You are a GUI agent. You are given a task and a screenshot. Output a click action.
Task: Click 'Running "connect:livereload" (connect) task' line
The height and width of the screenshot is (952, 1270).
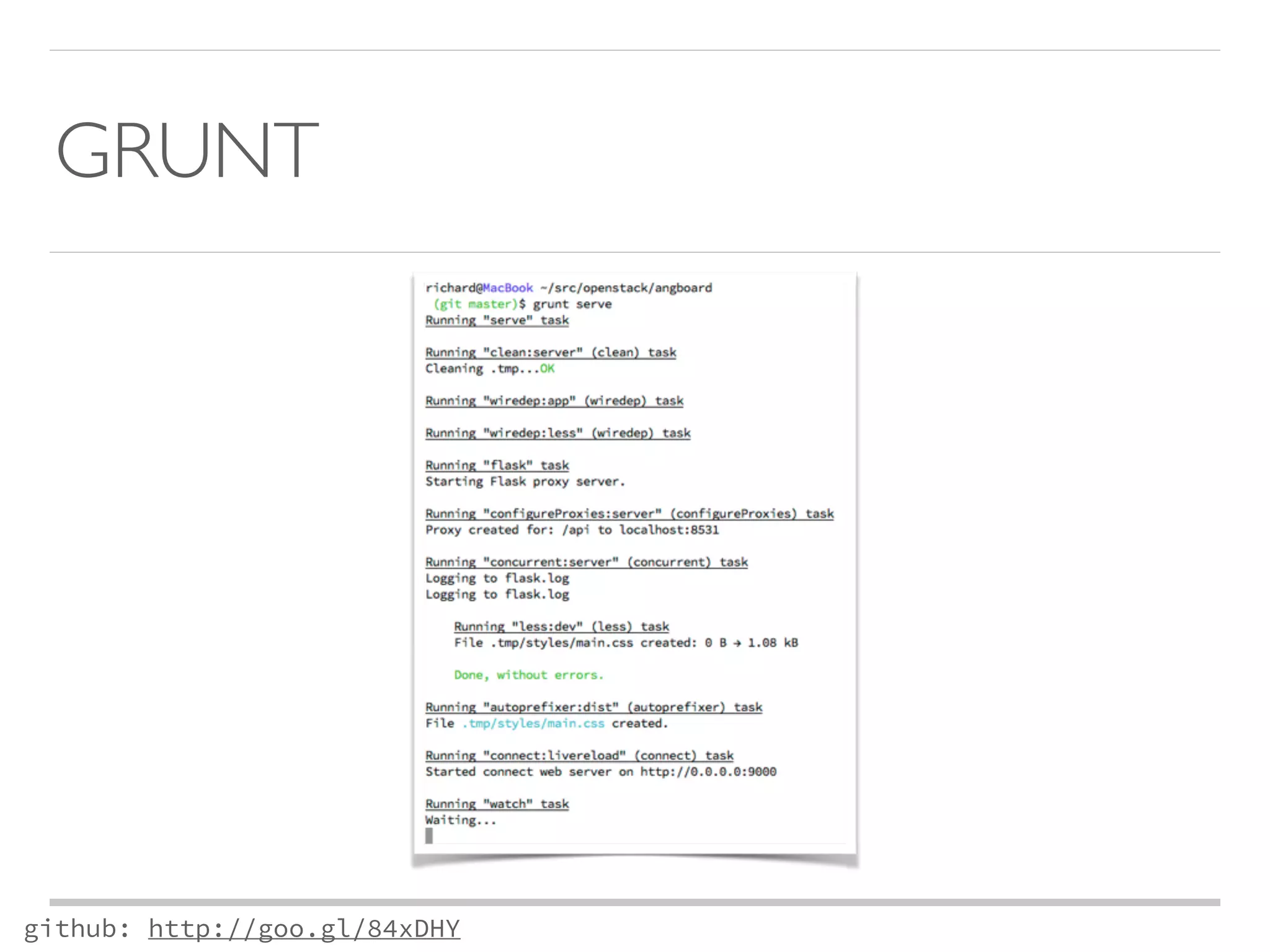580,755
